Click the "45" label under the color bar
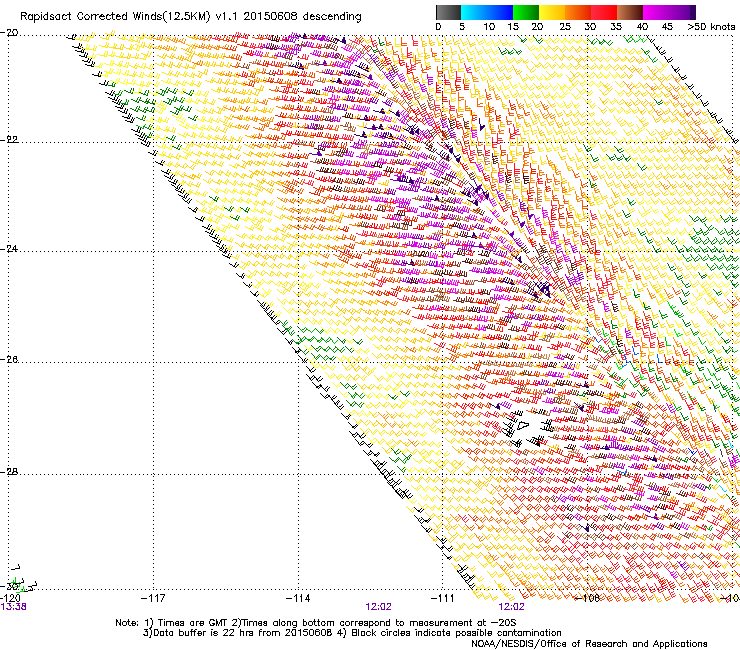This screenshot has width=740, height=650. click(x=667, y=27)
